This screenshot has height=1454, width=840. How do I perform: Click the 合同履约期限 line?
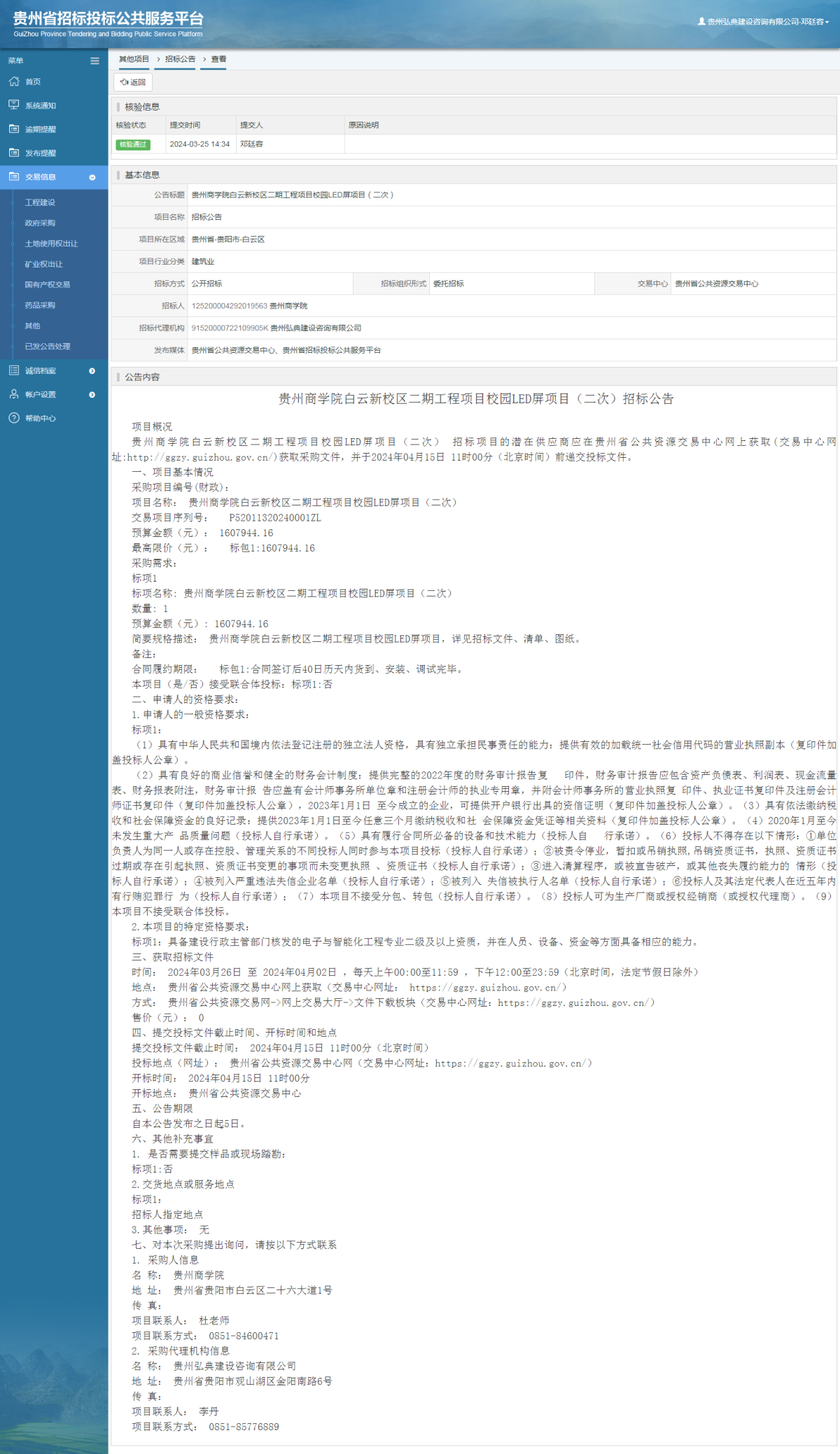point(297,669)
